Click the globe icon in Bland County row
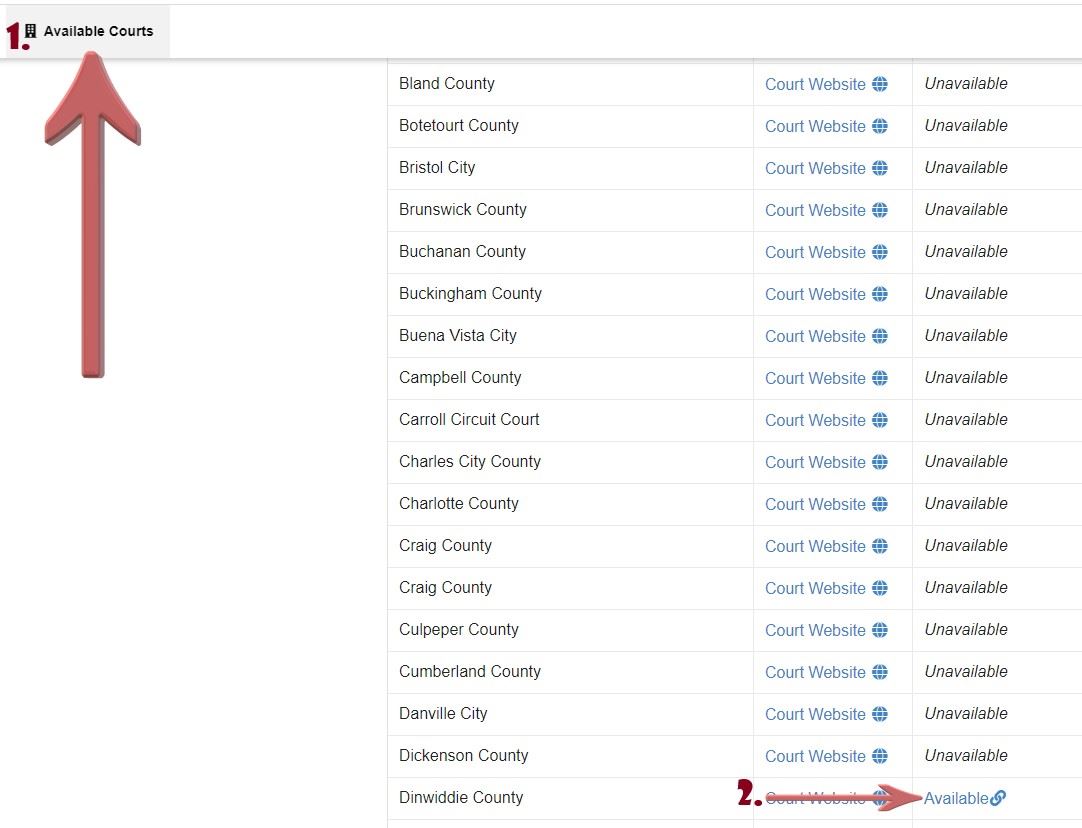Image resolution: width=1082 pixels, height=828 pixels. coord(879,84)
